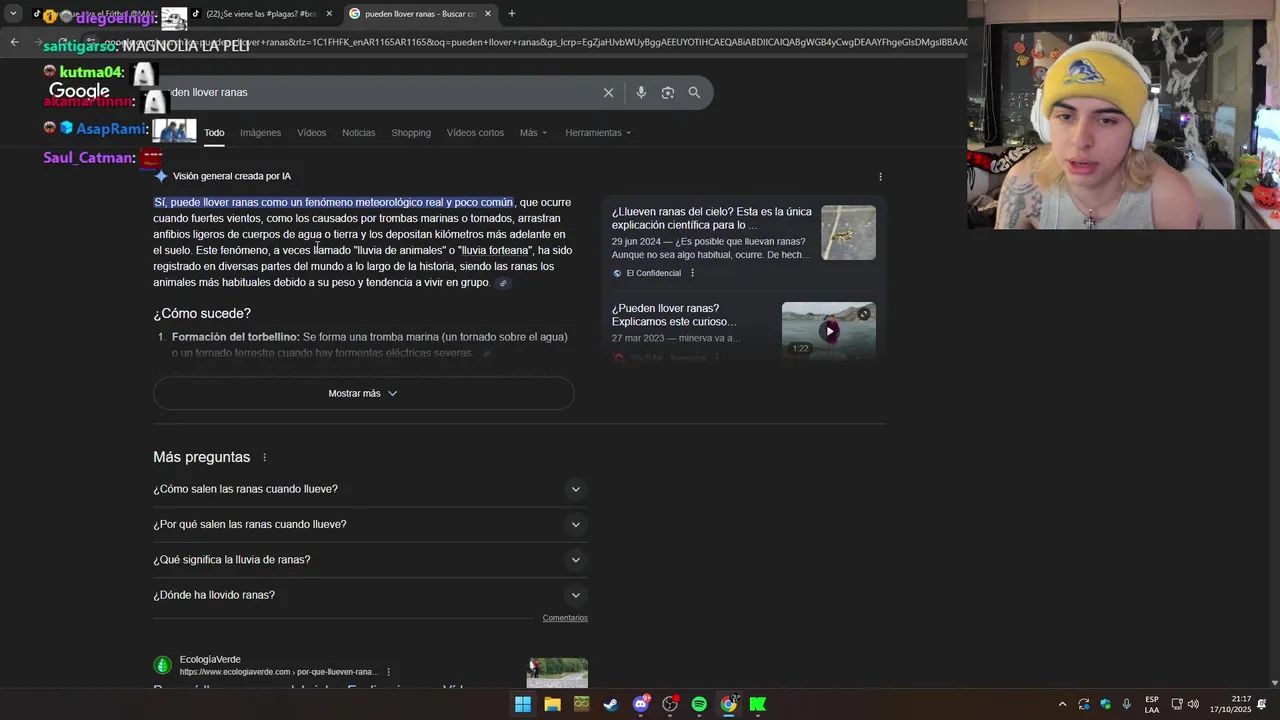Switch to 'Imágenes' results tab
The image size is (1280, 720).
(x=260, y=133)
